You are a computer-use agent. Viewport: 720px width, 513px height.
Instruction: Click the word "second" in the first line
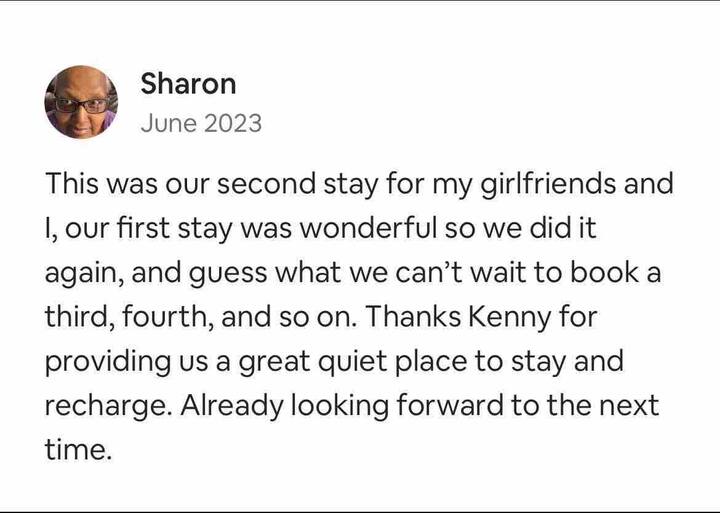[x=263, y=185]
